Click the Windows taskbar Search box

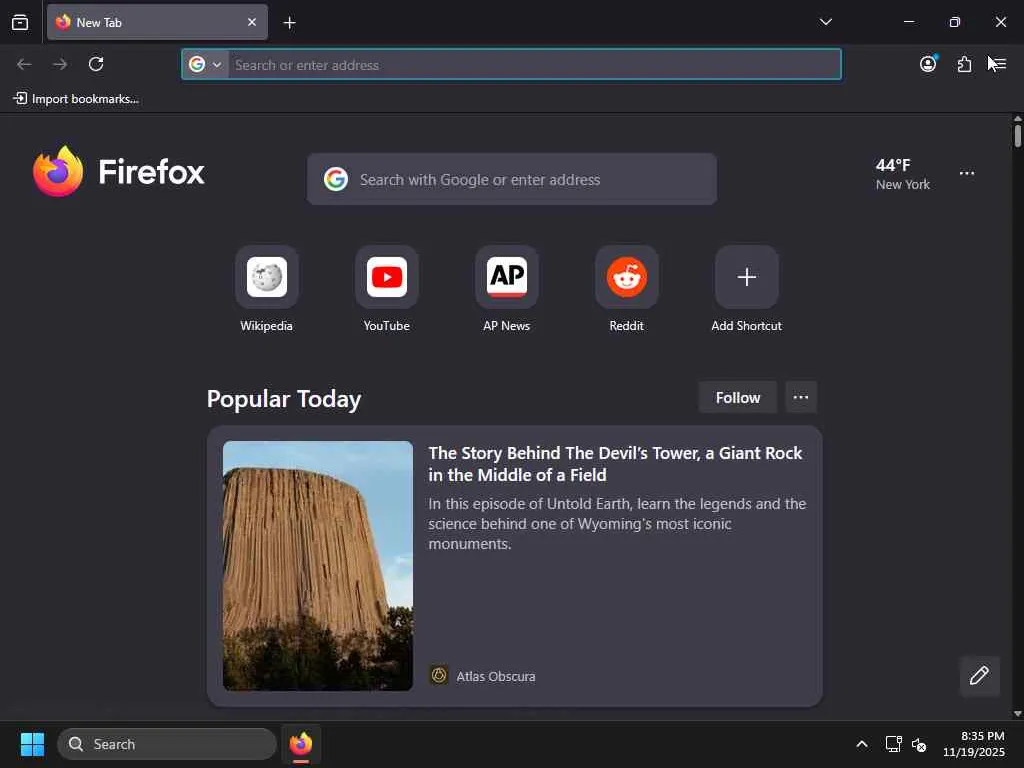[x=167, y=744]
